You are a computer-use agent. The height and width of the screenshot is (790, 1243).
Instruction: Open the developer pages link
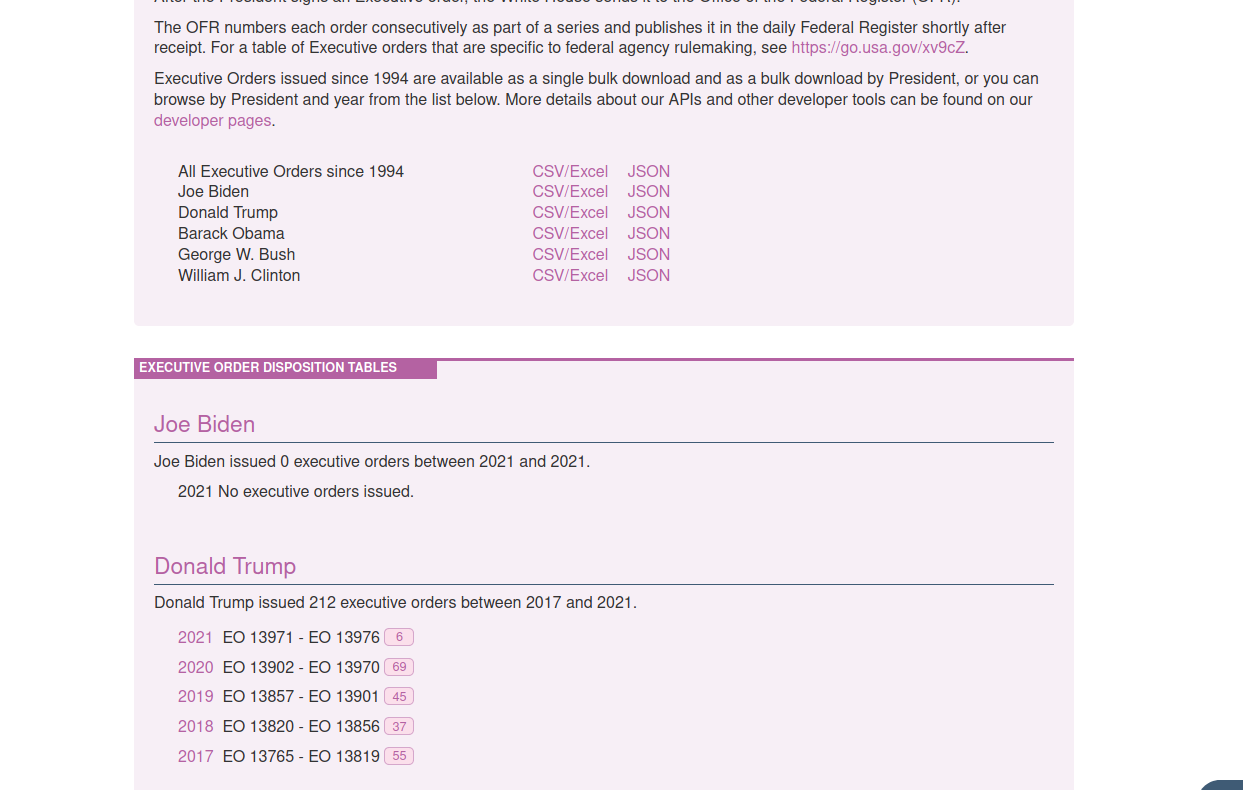pyautogui.click(x=212, y=121)
